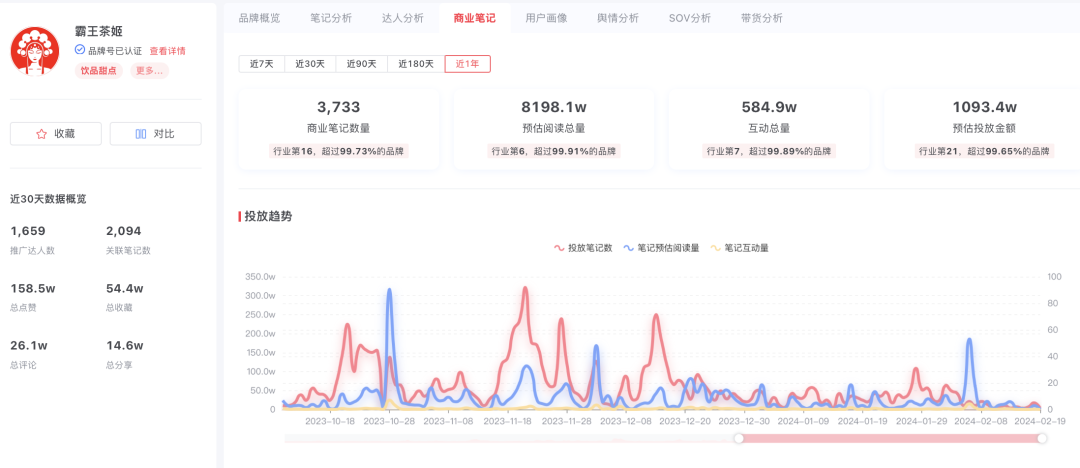Screen dimensions: 1080x468
Task: Click the 584.9w 互动总量 card
Action: point(769,129)
